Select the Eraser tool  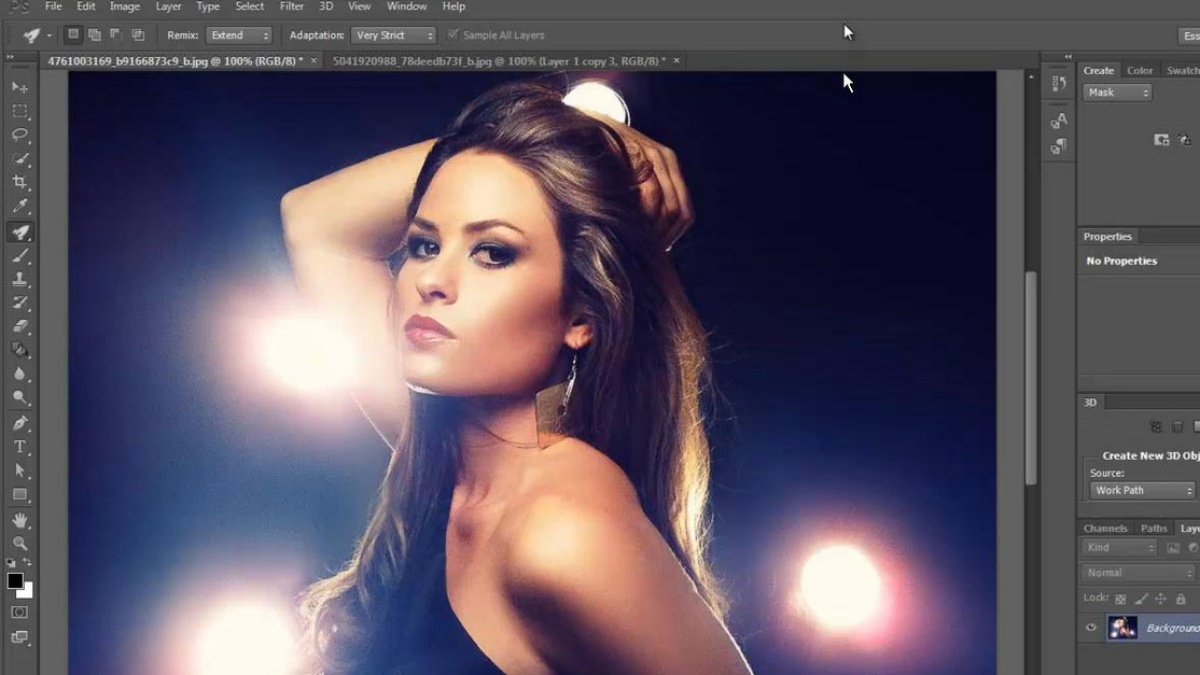[x=20, y=326]
